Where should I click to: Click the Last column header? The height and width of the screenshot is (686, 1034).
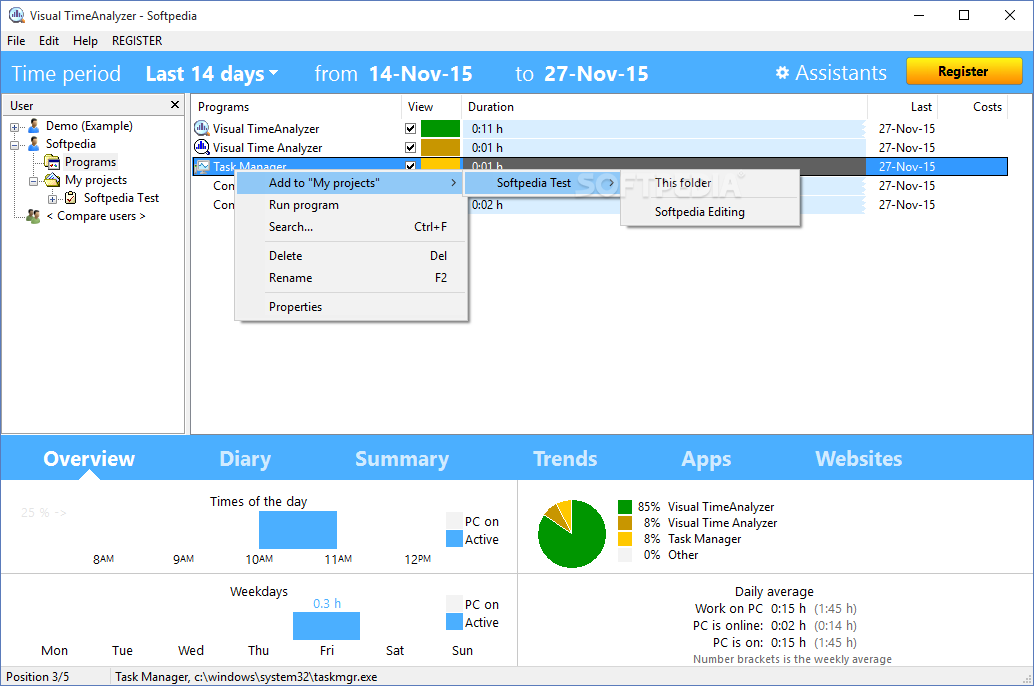point(903,107)
